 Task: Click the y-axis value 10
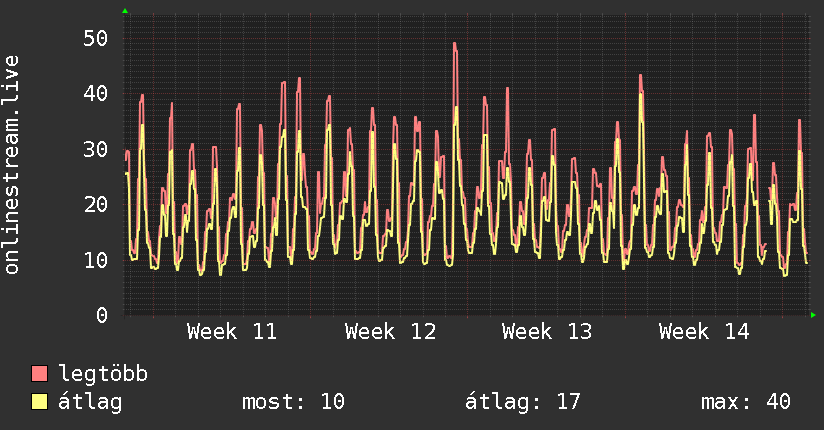96,260
